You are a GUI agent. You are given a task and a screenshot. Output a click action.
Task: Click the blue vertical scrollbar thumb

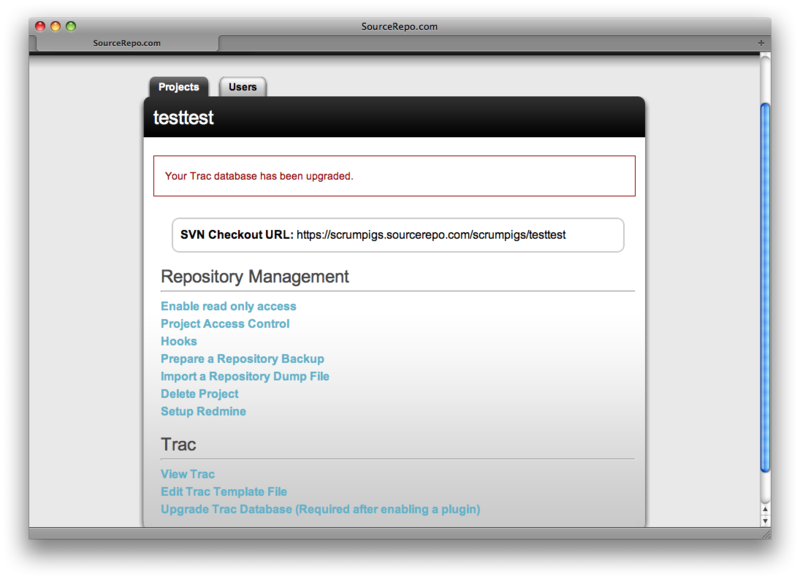pyautogui.click(x=765, y=288)
